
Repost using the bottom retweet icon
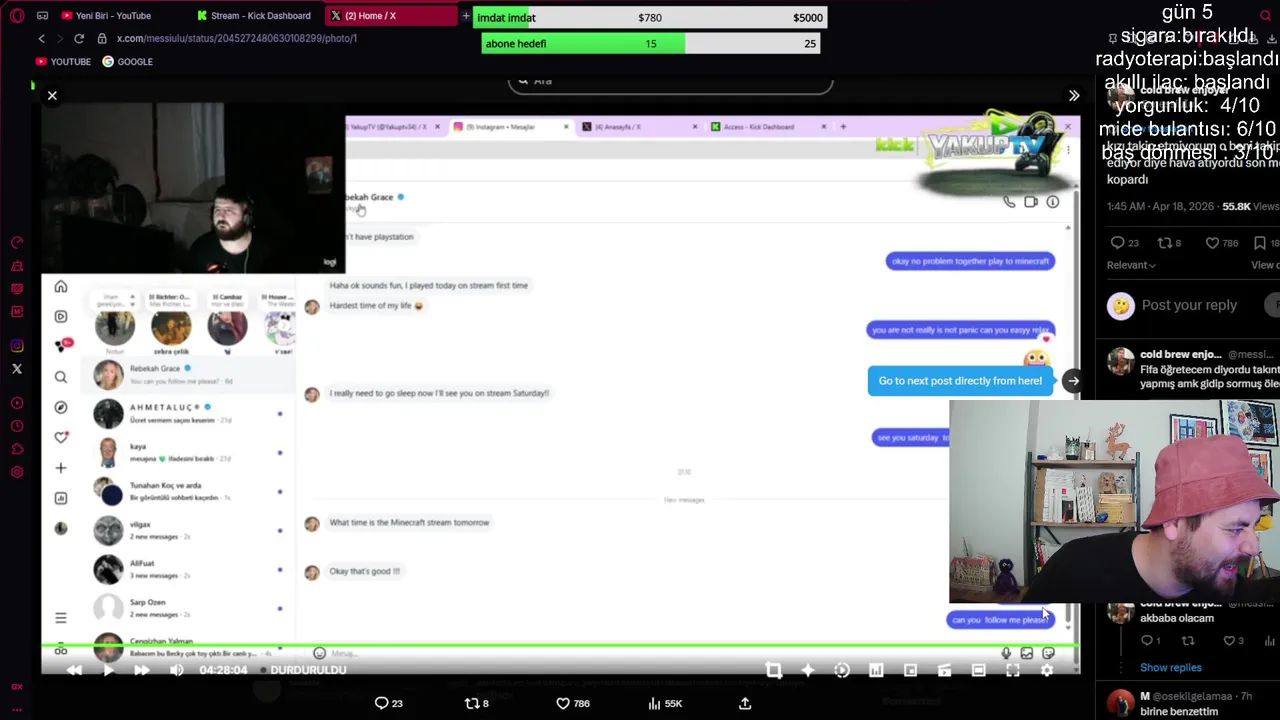coord(472,703)
